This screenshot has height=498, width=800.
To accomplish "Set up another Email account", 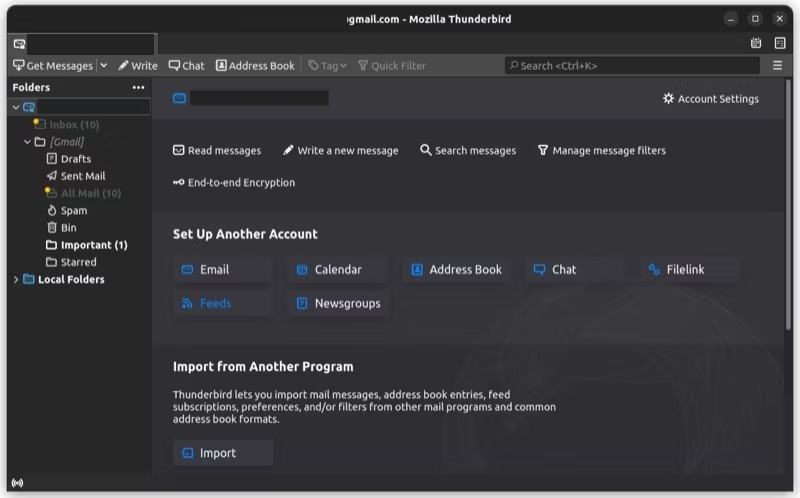I will point(223,269).
